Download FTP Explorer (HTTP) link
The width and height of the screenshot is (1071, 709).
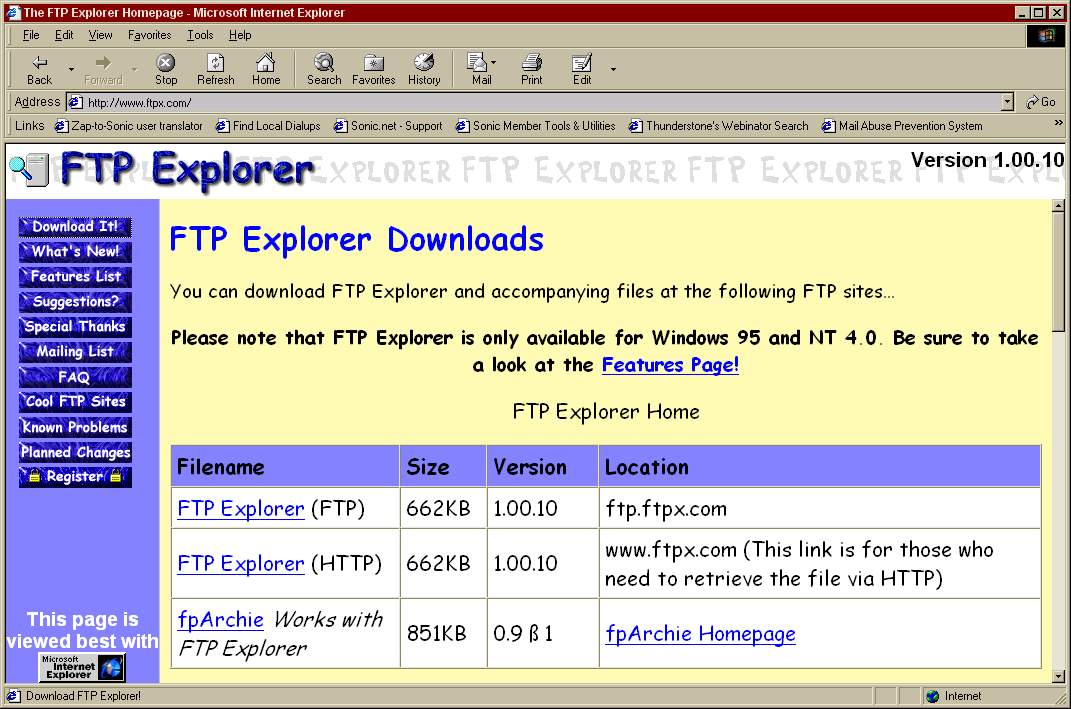(240, 564)
